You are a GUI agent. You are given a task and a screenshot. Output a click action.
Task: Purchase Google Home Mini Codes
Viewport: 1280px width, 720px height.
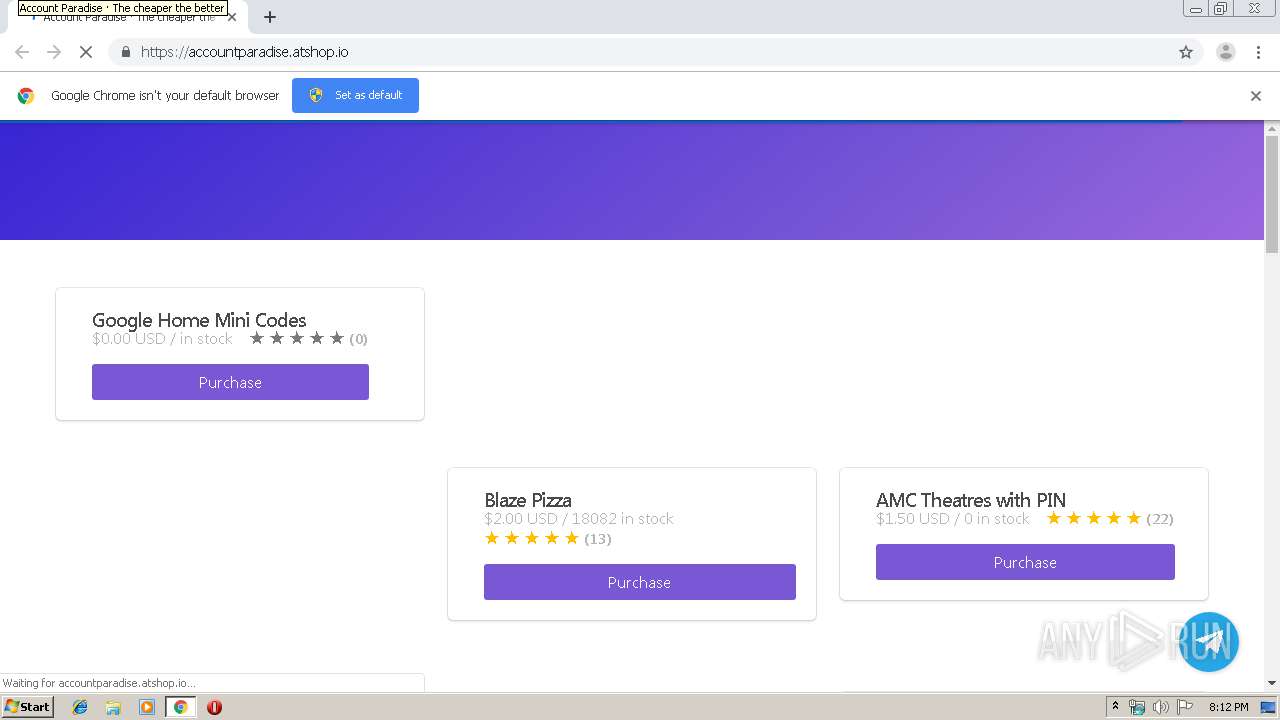[230, 382]
